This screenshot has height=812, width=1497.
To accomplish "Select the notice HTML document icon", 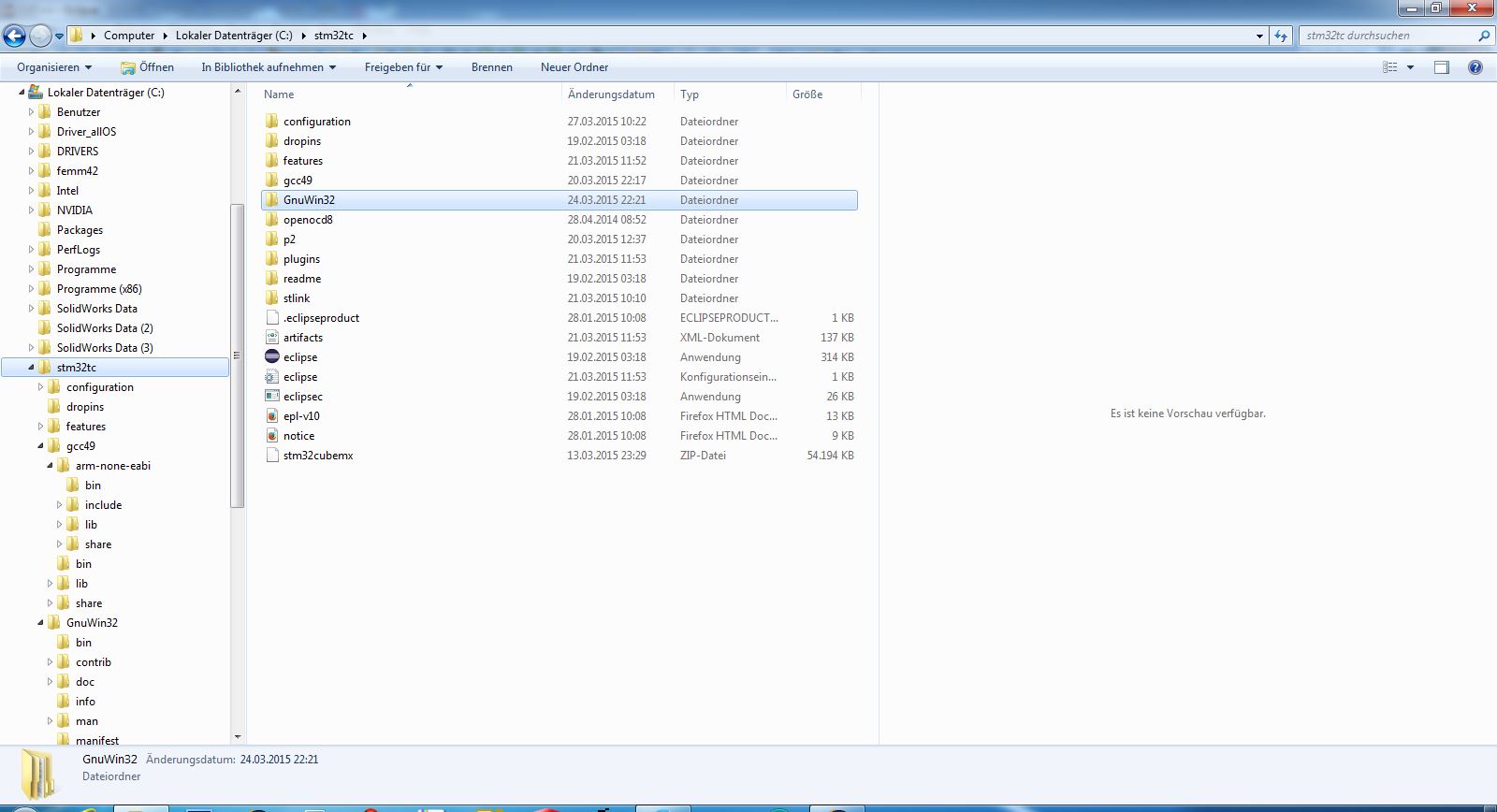I will point(272,436).
